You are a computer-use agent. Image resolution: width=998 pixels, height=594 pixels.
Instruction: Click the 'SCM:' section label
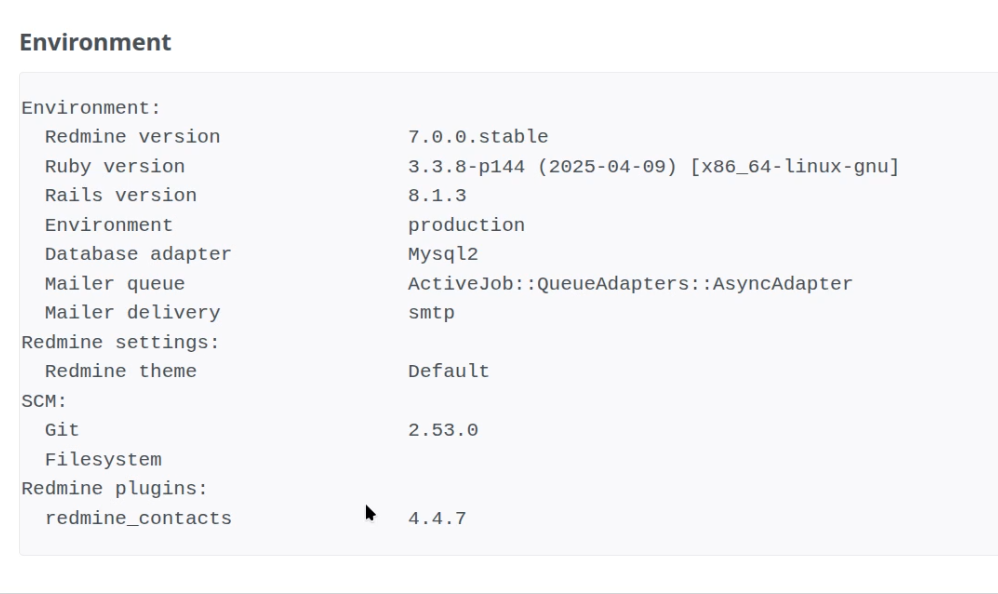44,400
